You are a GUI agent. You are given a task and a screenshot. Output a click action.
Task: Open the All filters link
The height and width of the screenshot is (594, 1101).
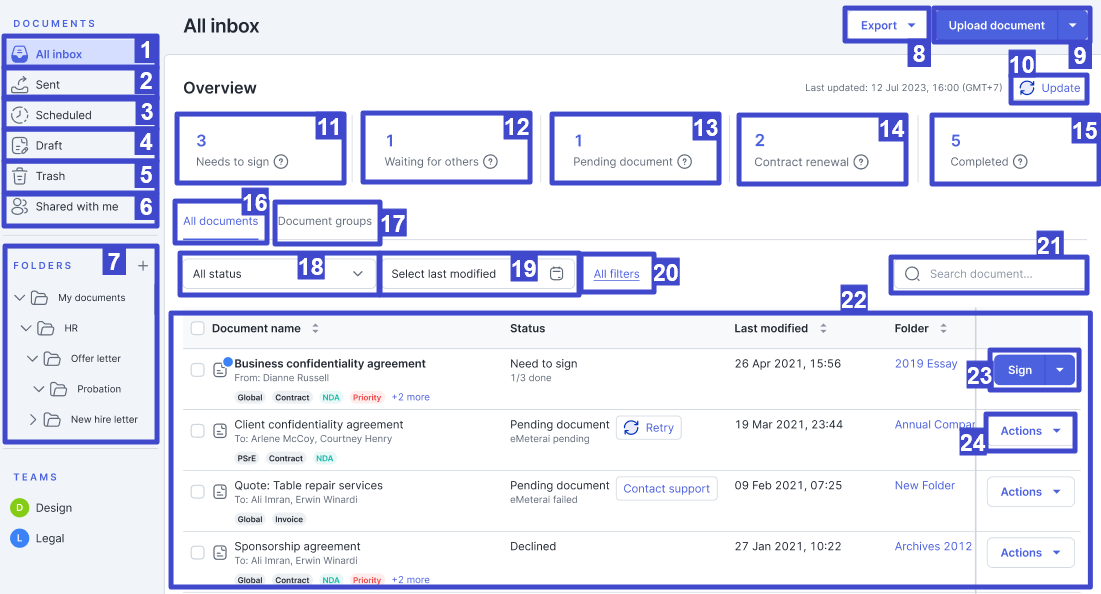tap(616, 274)
